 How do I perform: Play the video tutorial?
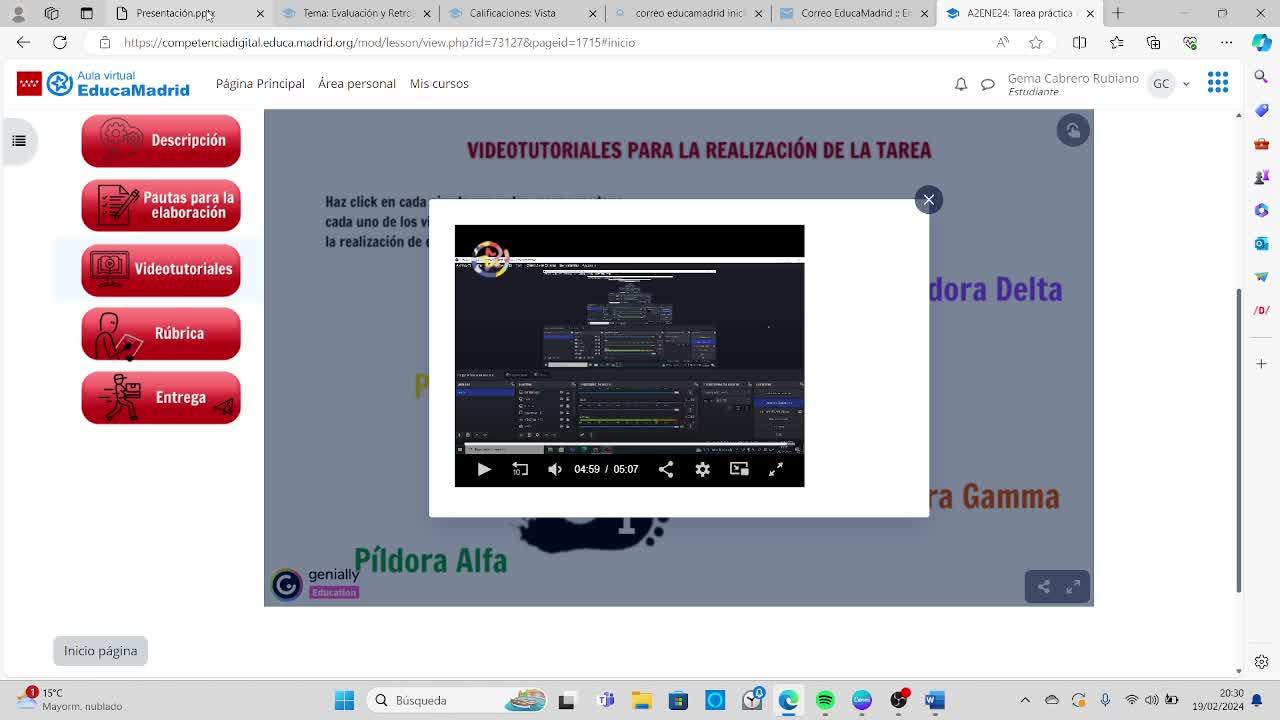tap(484, 469)
